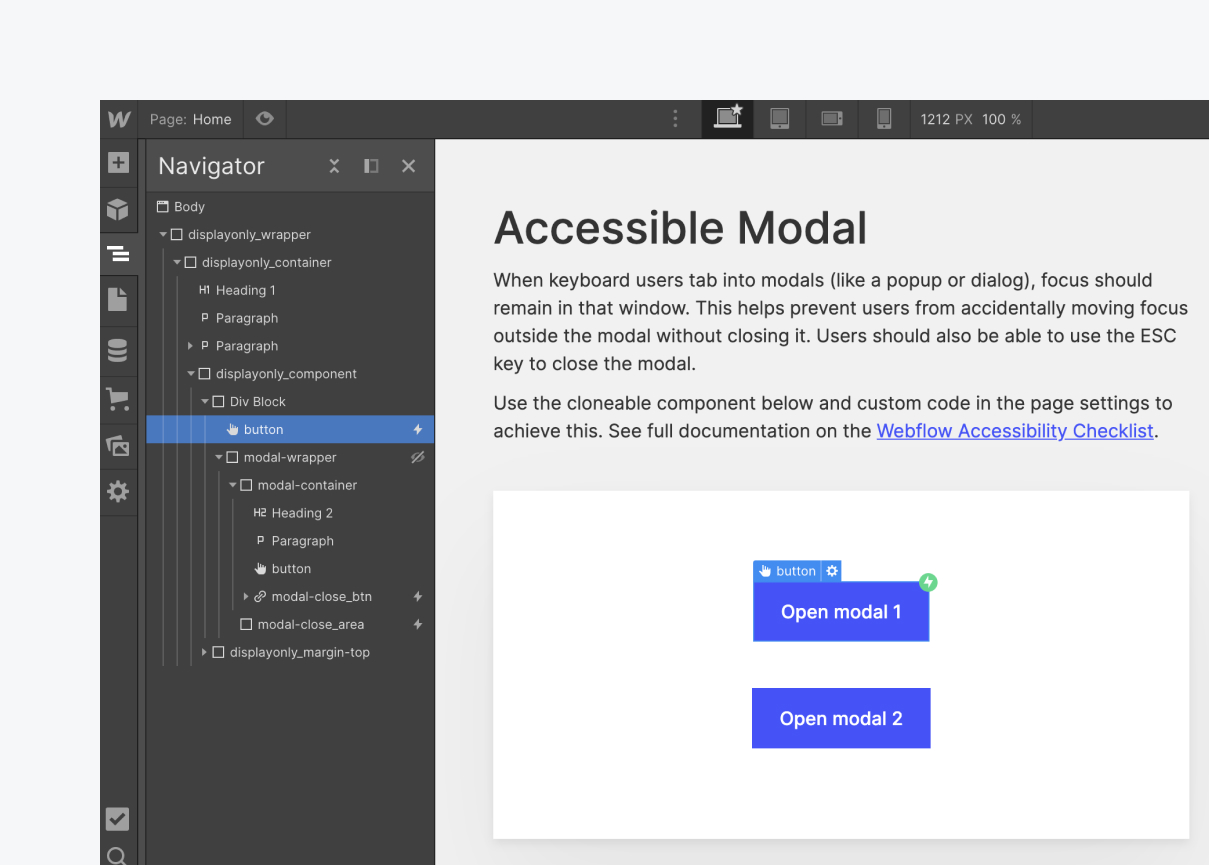Collapse the modal-container tree node
This screenshot has width=1209, height=865.
tap(233, 486)
